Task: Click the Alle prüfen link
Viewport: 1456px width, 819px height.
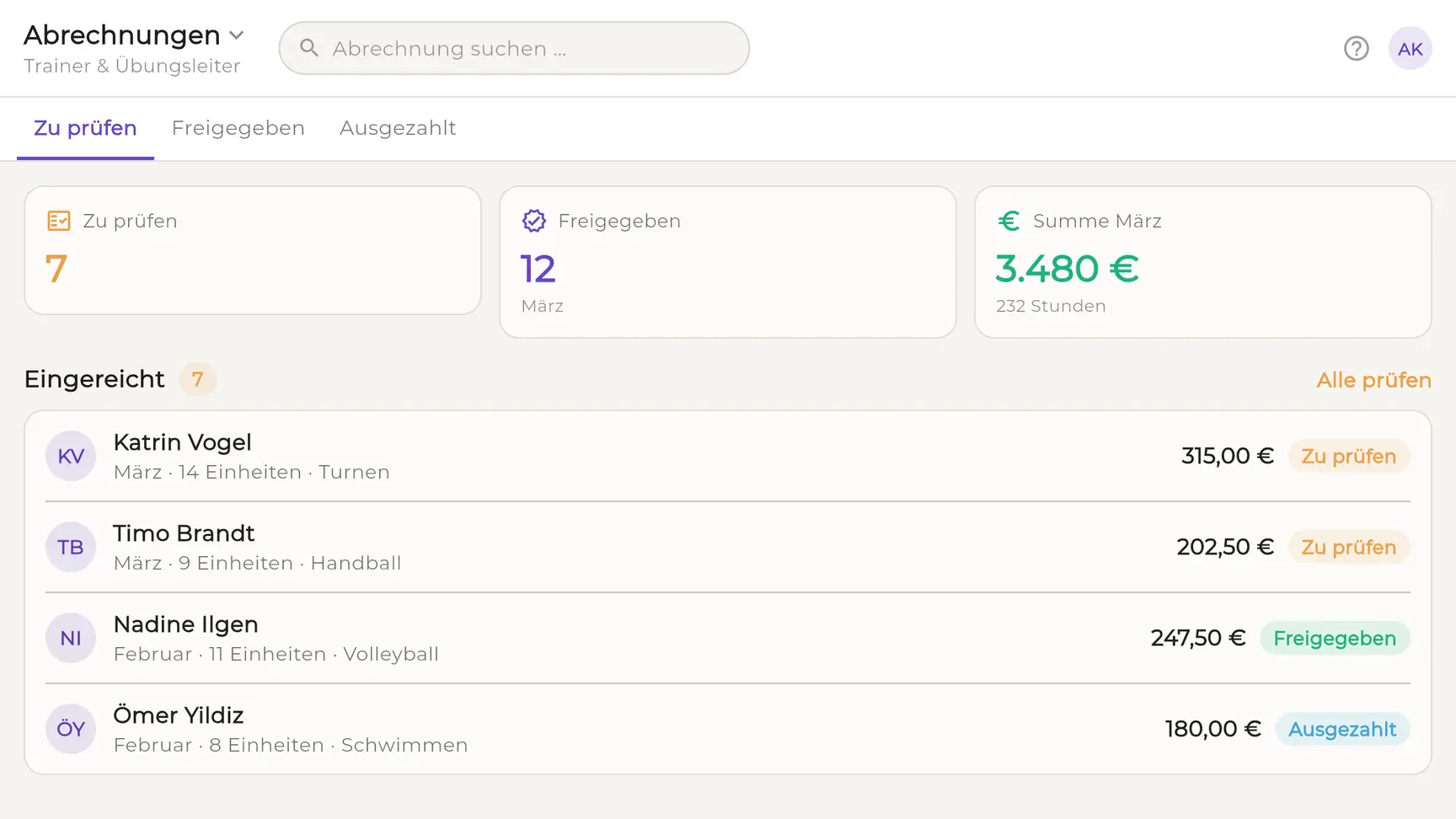Action: click(x=1373, y=380)
